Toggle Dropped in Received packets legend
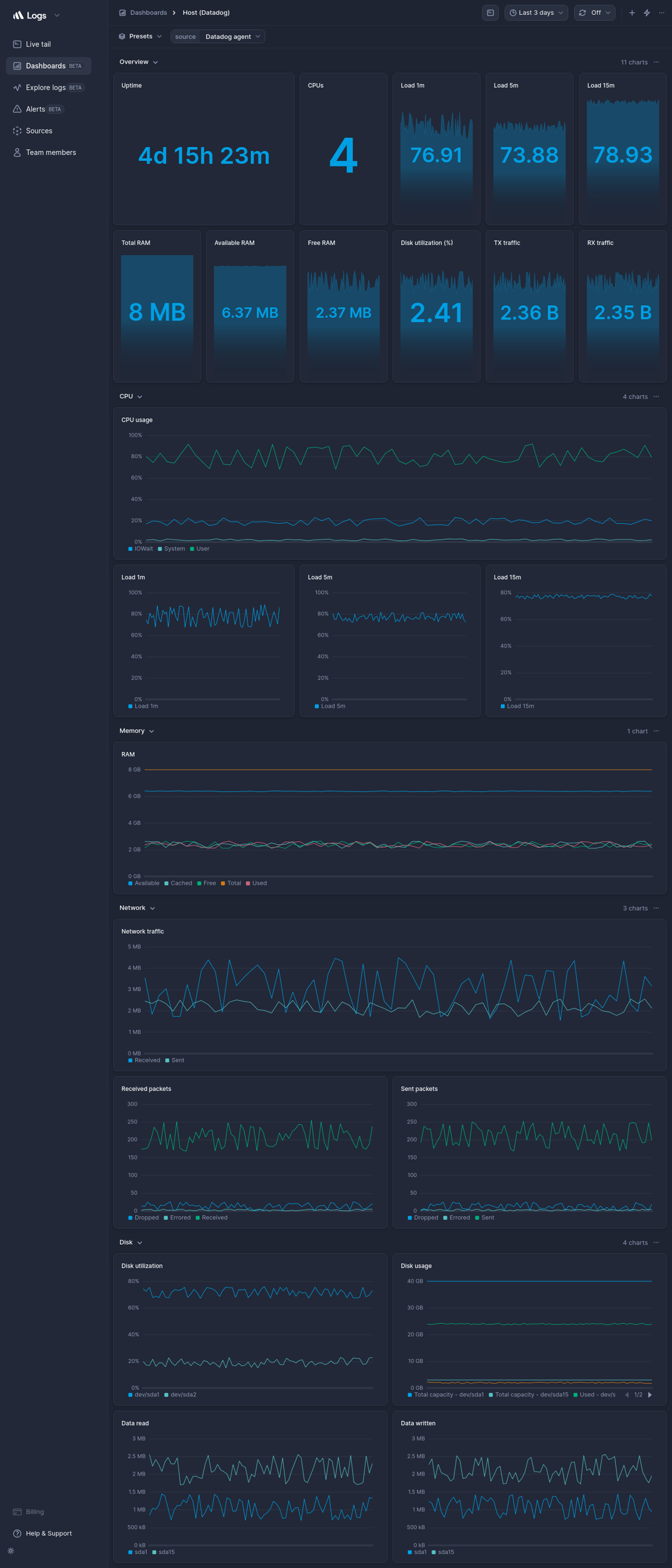This screenshot has width=672, height=1568. pyautogui.click(x=144, y=1217)
